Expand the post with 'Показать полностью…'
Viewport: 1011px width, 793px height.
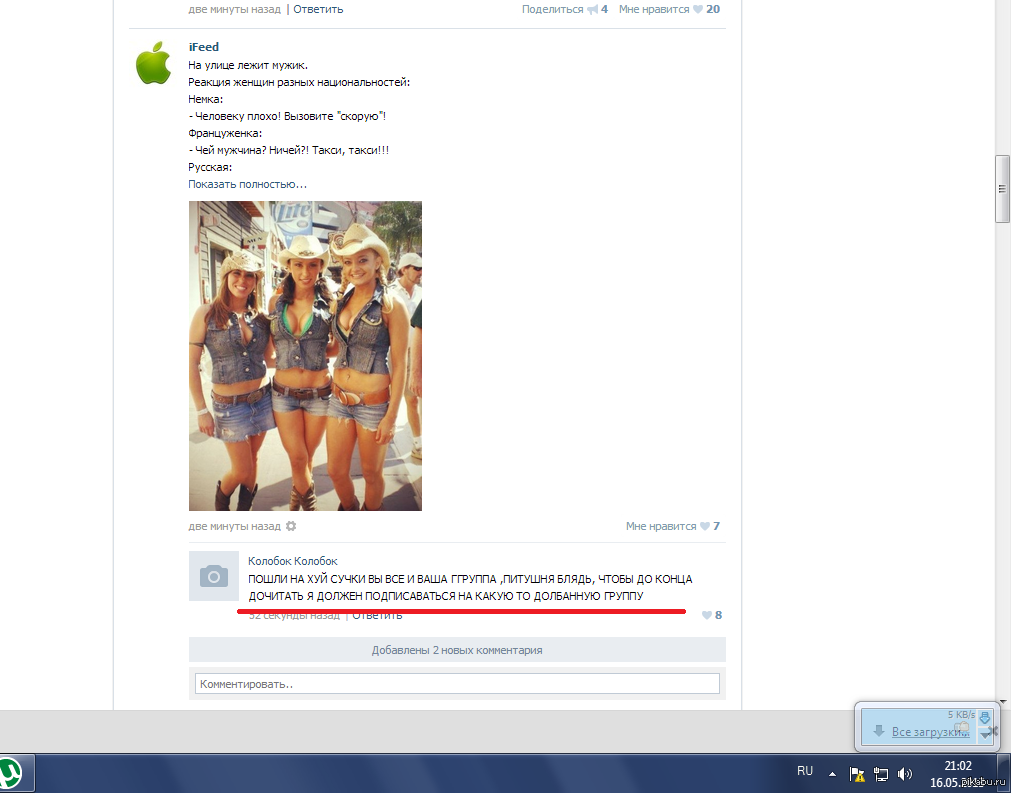[247, 184]
